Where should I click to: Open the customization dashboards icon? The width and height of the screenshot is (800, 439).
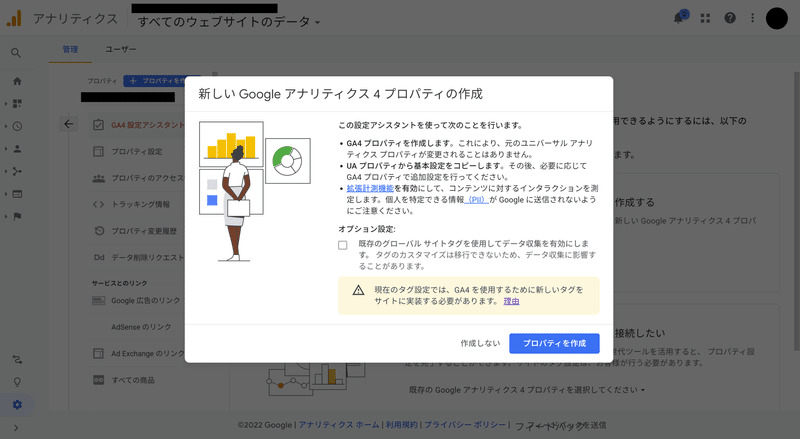point(17,104)
